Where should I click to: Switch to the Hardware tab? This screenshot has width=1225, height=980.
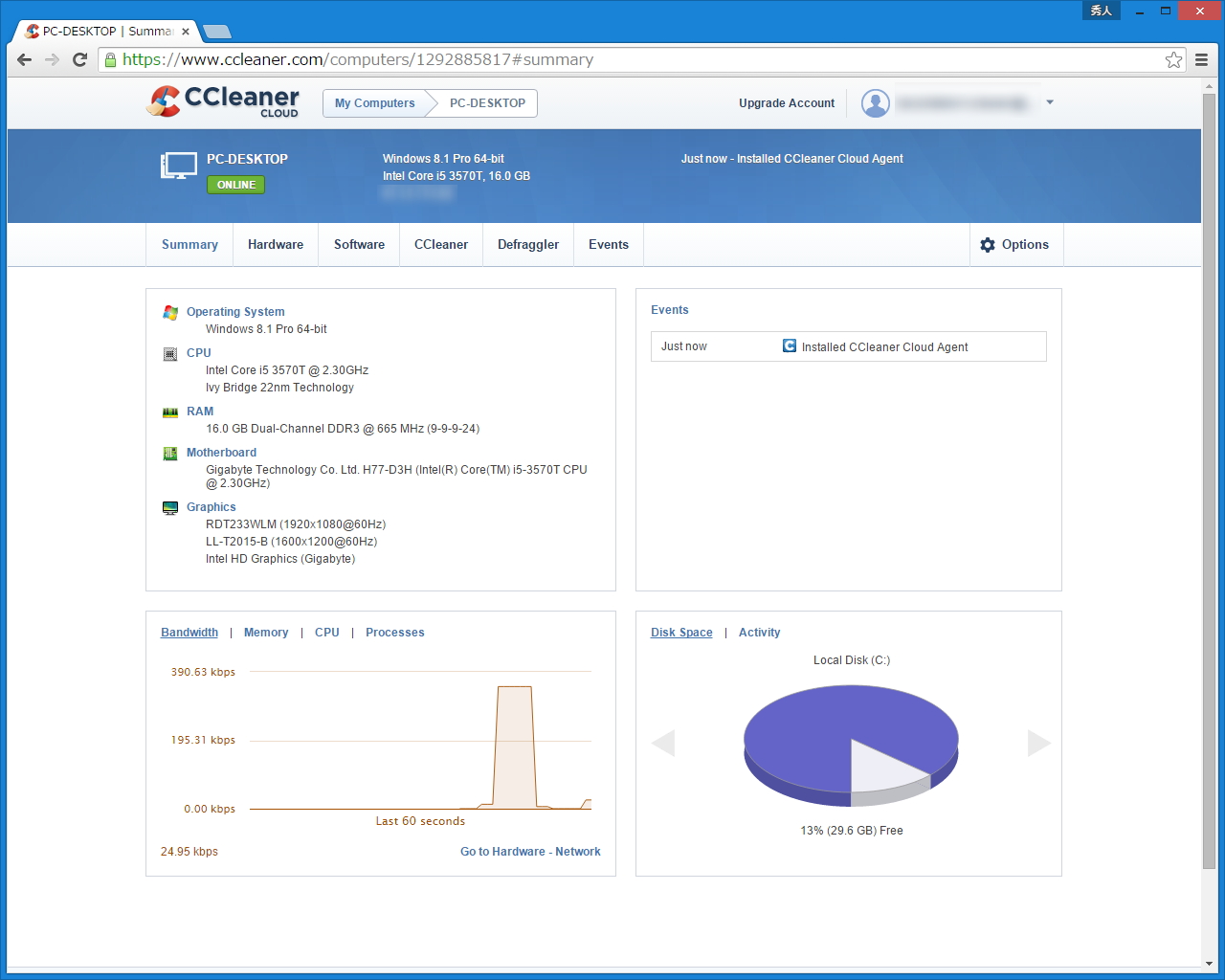click(x=276, y=245)
